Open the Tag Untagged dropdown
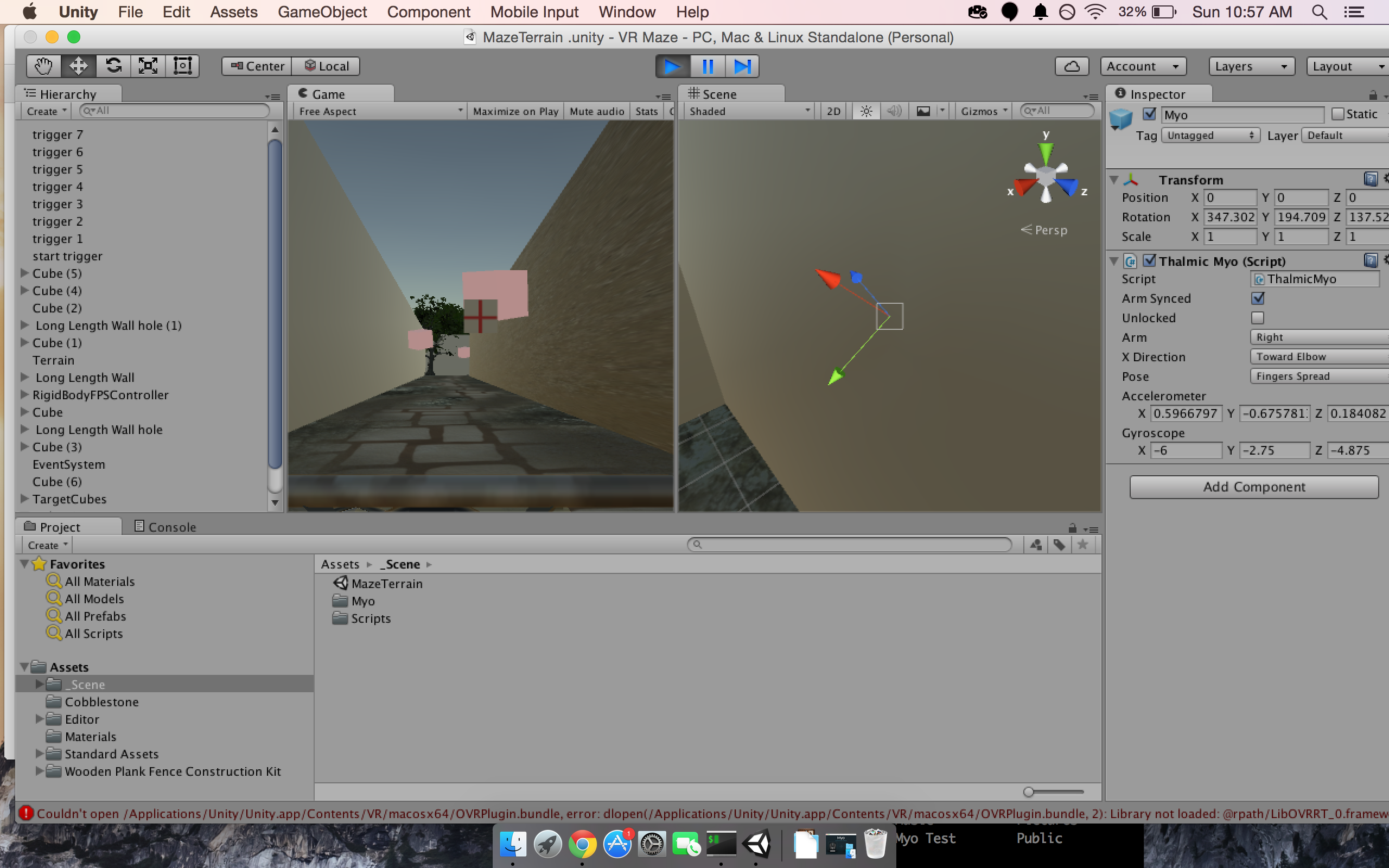The image size is (1389, 868). (1210, 136)
